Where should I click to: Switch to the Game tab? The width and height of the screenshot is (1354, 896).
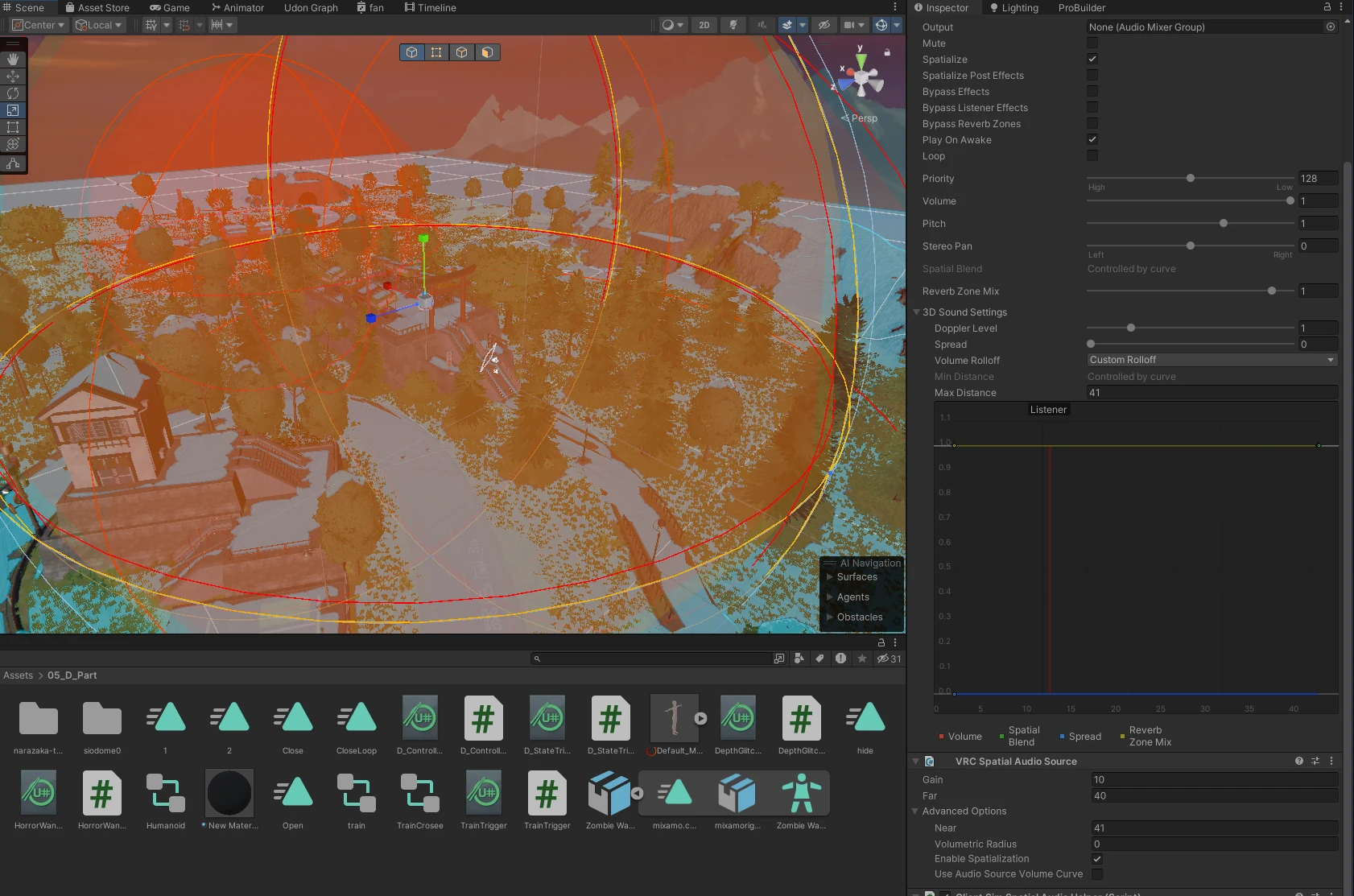point(170,7)
